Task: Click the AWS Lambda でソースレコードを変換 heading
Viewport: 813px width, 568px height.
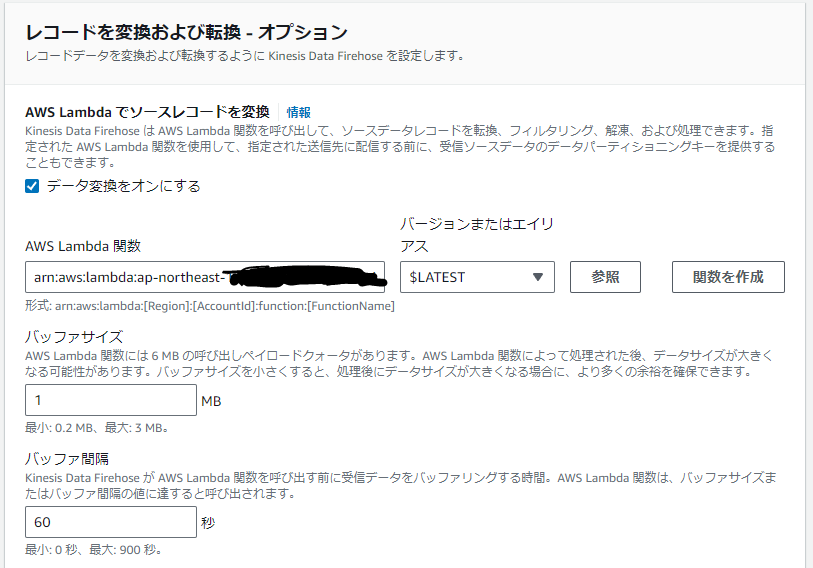Action: tap(147, 112)
